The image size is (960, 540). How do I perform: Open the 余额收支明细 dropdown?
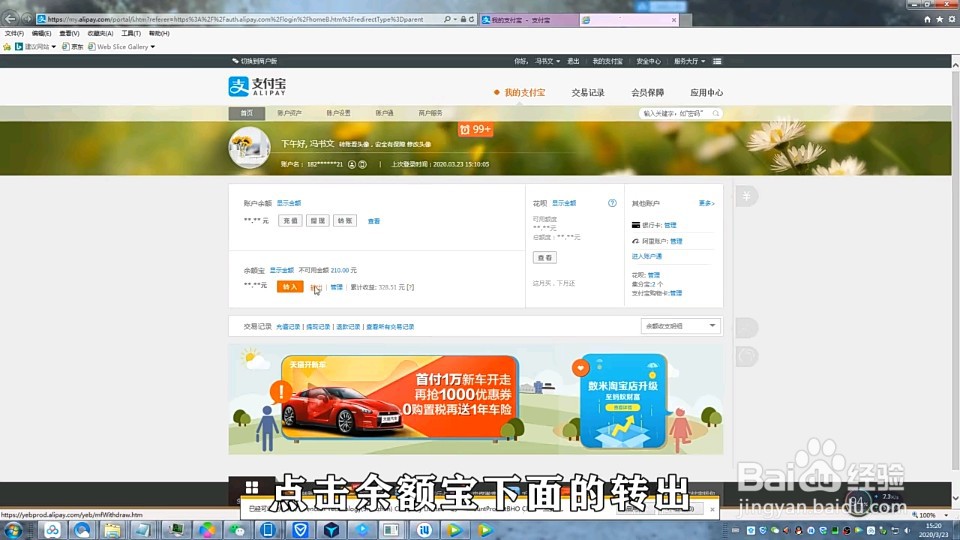680,326
